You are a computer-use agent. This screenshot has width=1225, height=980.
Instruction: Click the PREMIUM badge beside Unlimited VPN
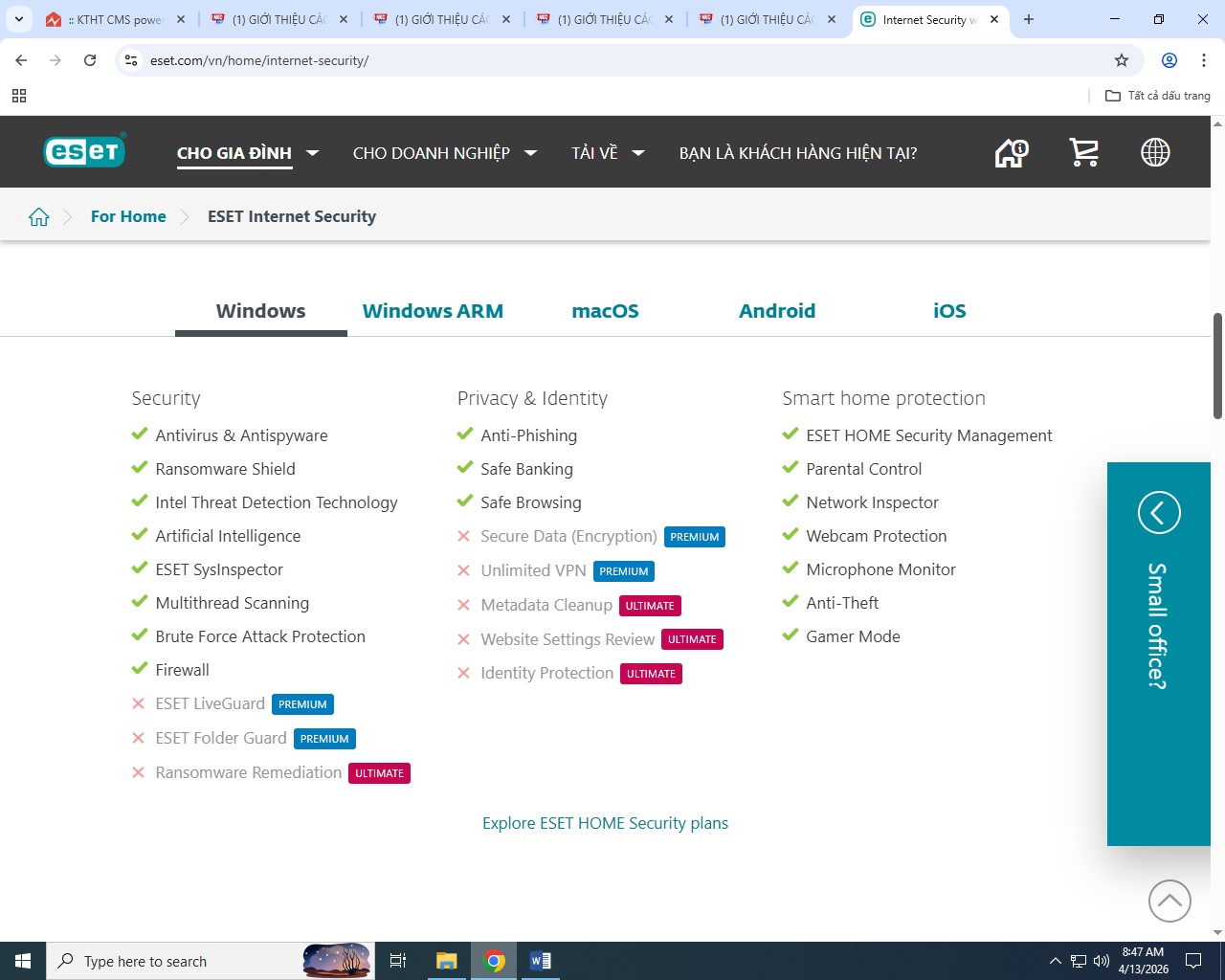tap(624, 571)
